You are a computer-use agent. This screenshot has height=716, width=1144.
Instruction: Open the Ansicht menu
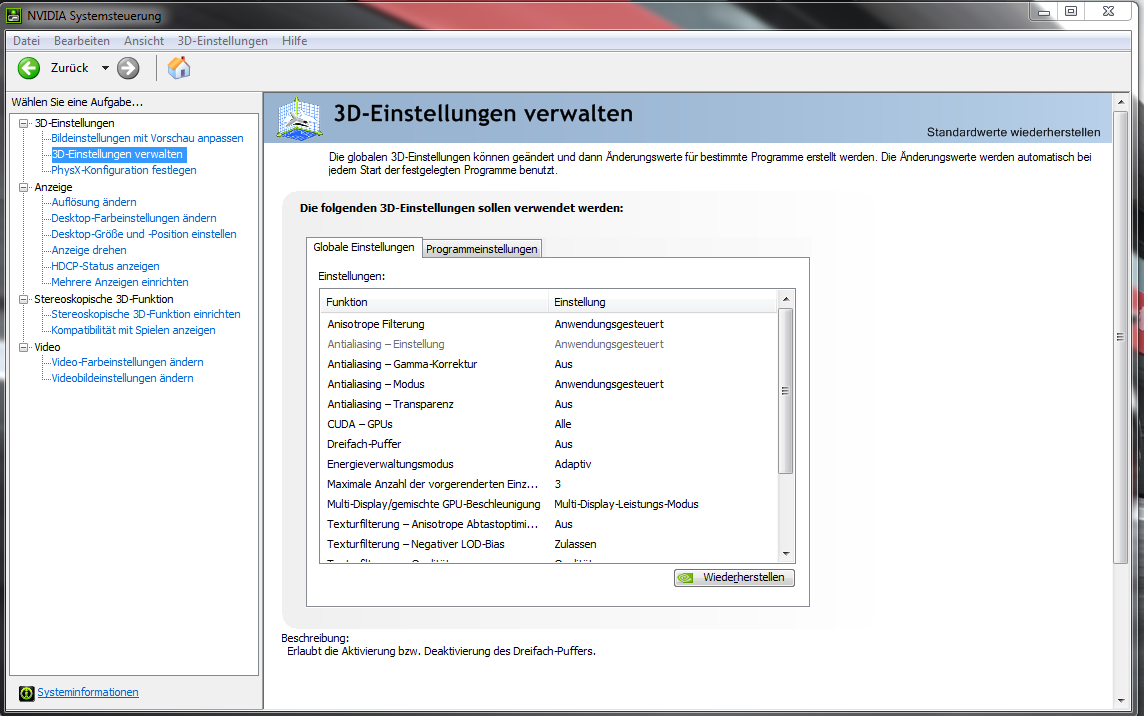[144, 41]
